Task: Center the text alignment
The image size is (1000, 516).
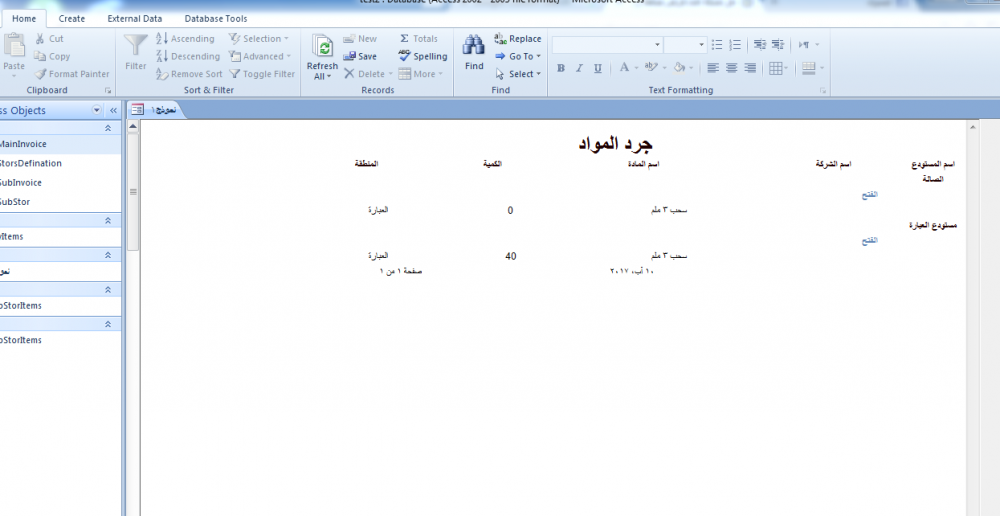Action: [732, 68]
